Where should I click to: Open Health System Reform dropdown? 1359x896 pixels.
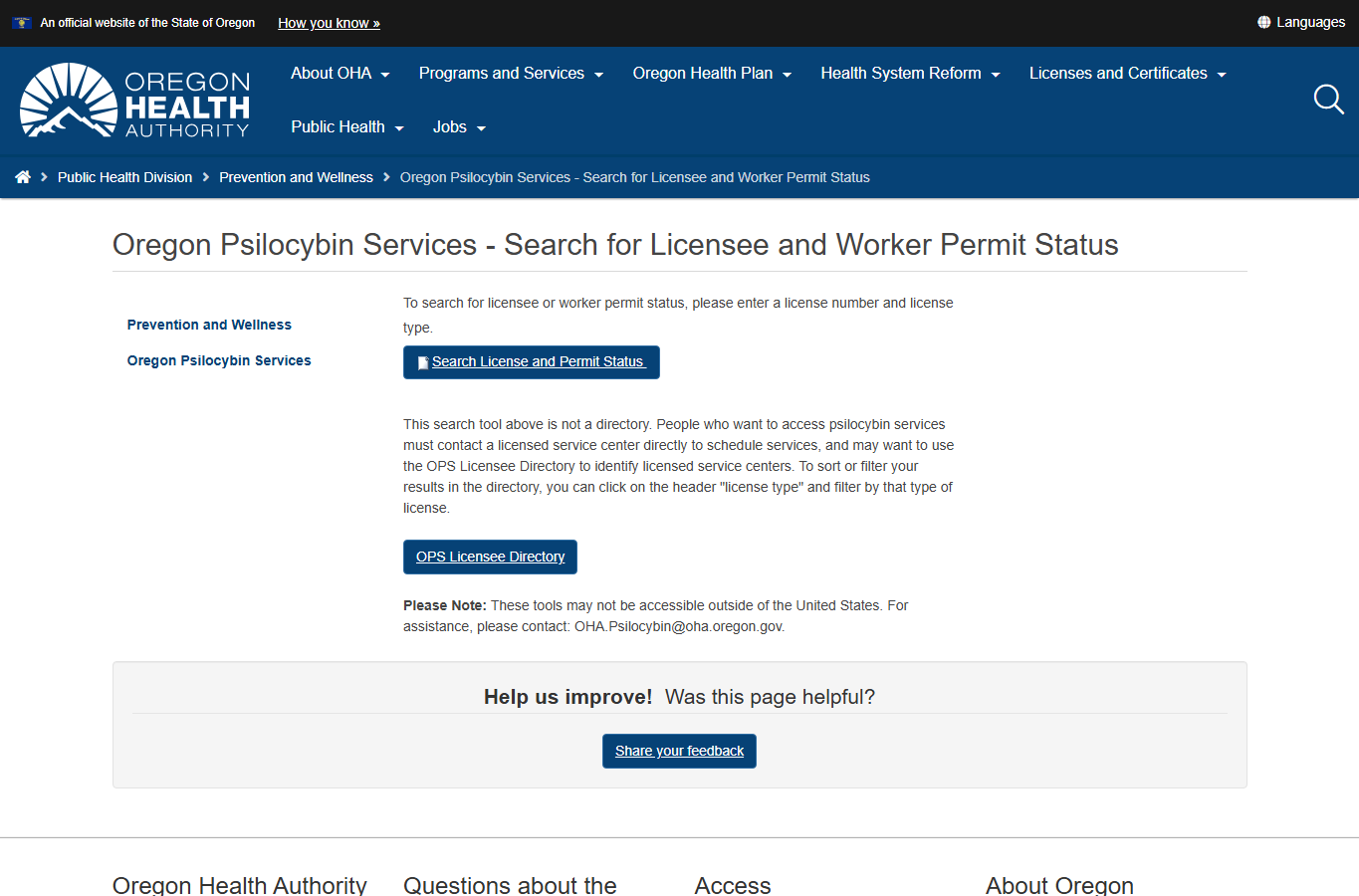pos(910,74)
